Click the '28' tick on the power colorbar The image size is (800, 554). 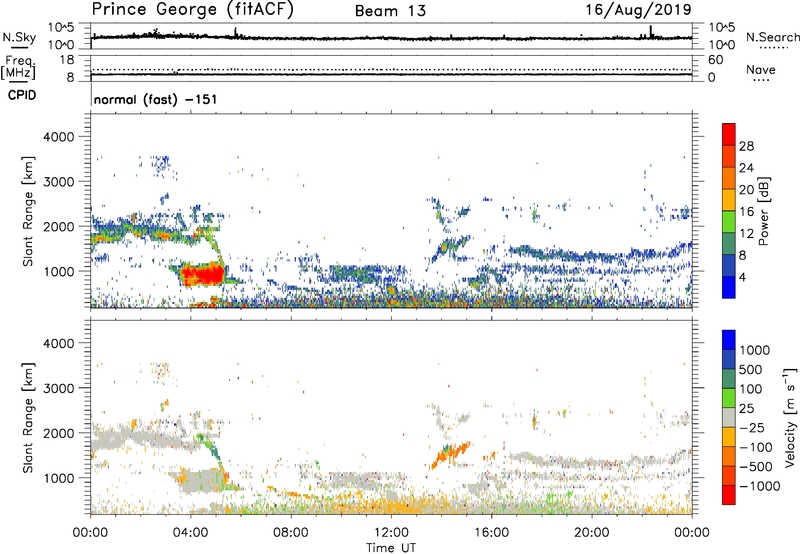tap(746, 146)
